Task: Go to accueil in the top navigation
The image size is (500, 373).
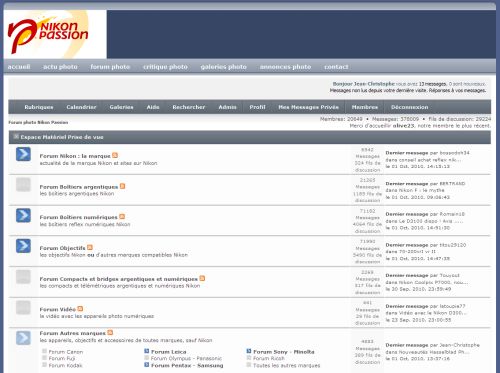Action: [x=19, y=67]
